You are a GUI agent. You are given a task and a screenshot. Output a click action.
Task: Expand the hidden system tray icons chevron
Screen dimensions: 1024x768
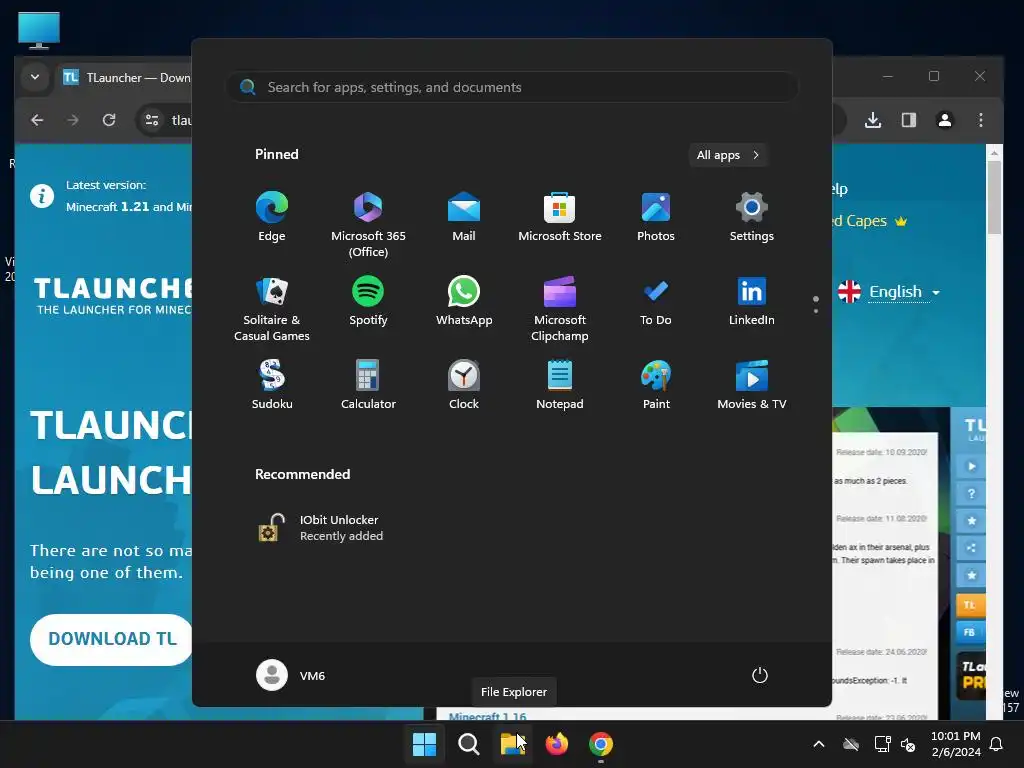pyautogui.click(x=818, y=744)
